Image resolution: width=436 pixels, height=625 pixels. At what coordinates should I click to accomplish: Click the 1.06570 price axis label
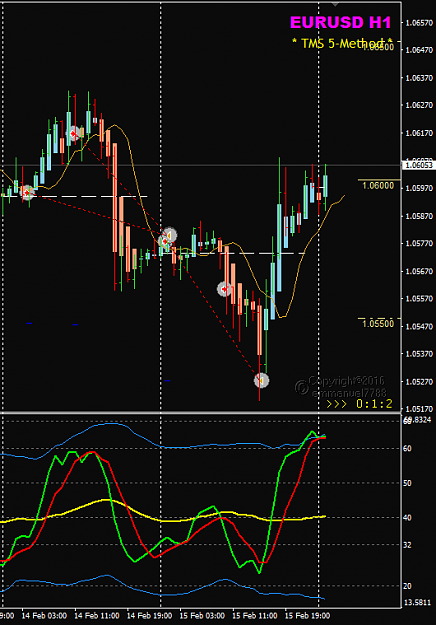tap(419, 23)
